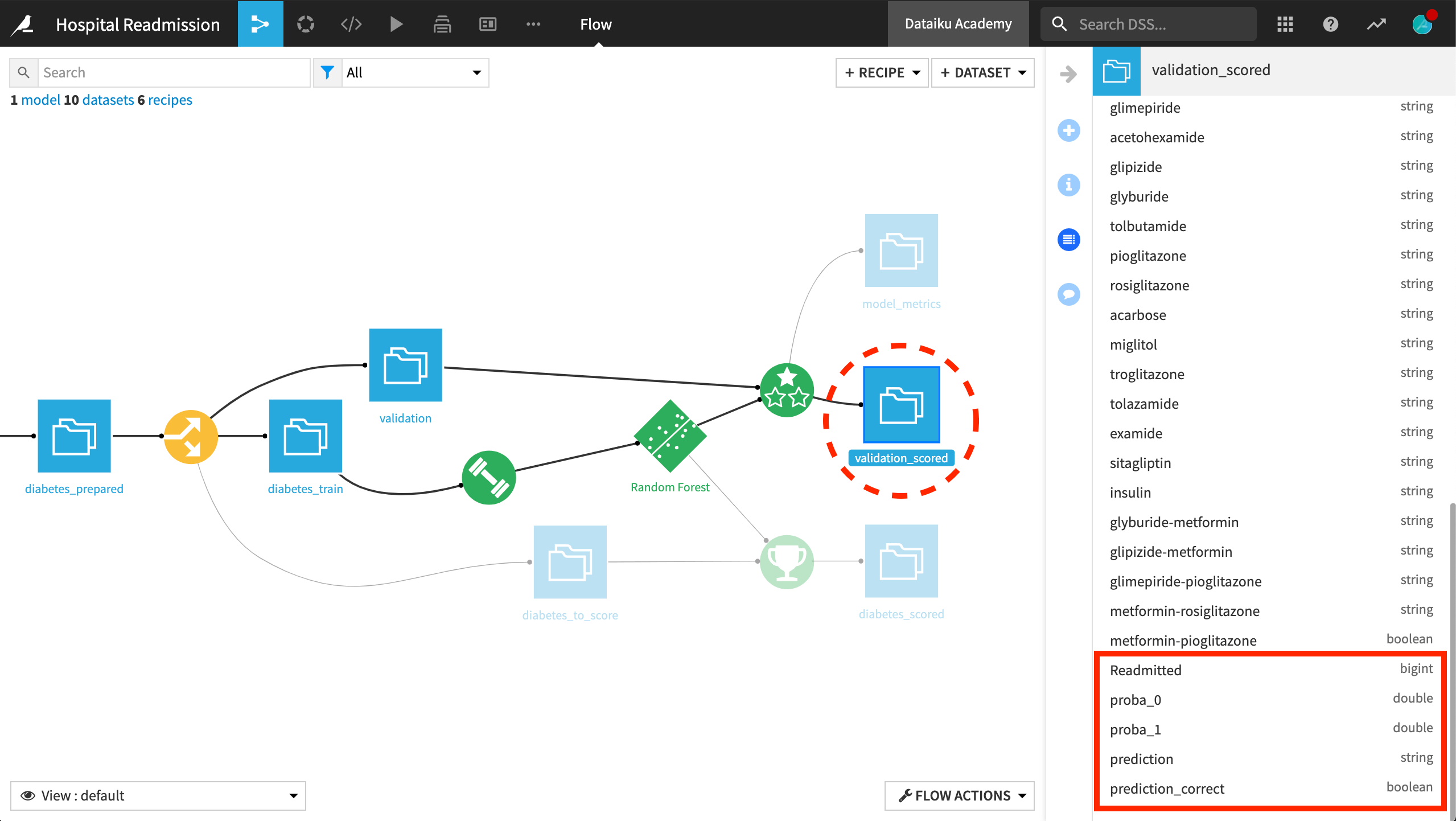The image size is (1456, 821).
Task: Open the stacked layers icon beside the play icon
Action: point(442,24)
